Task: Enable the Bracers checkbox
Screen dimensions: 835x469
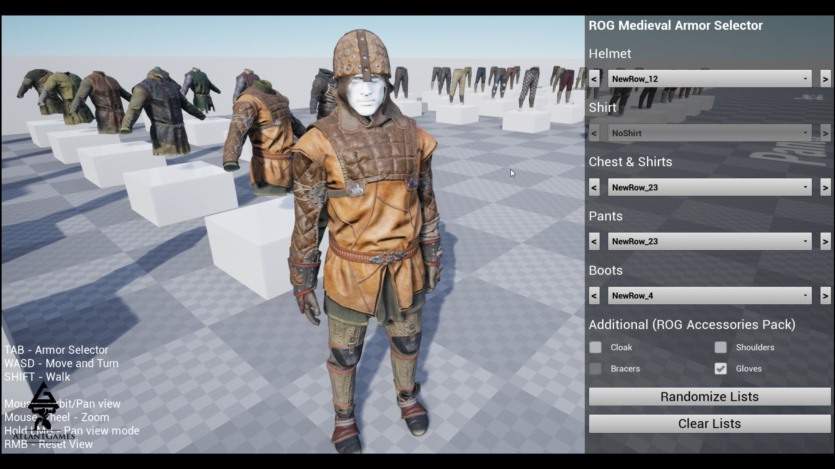Action: click(x=595, y=368)
